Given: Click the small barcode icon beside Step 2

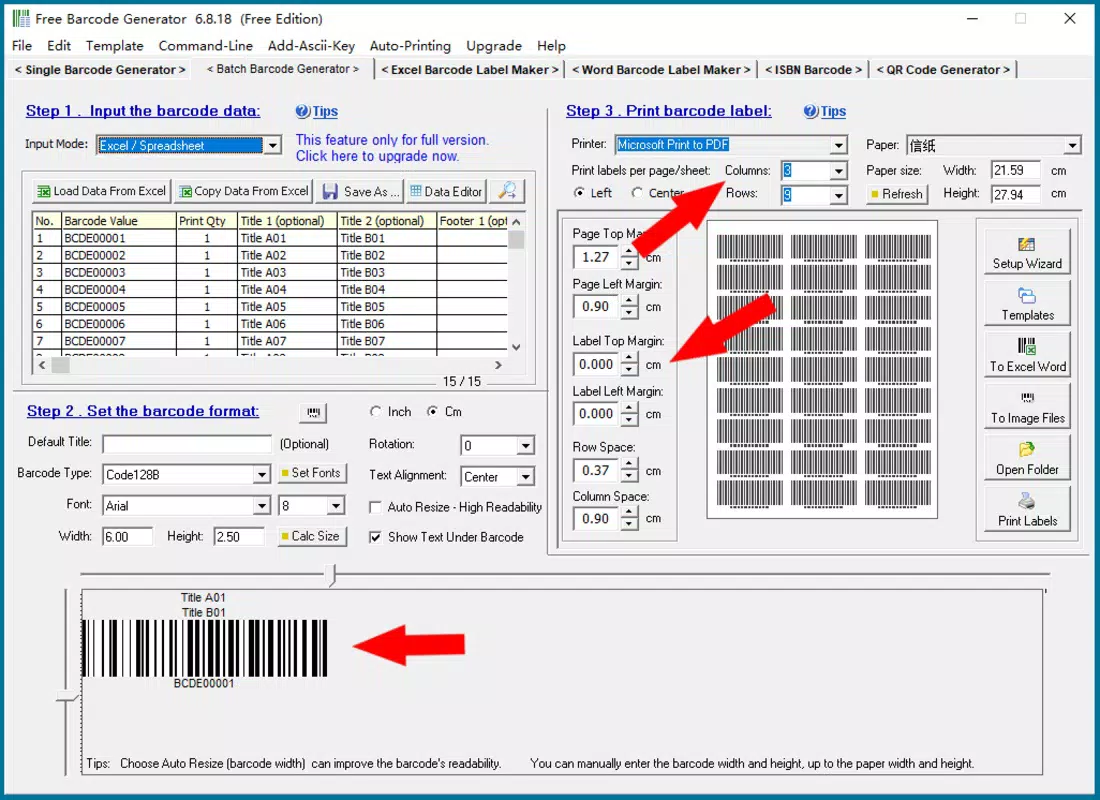Looking at the screenshot, I should point(313,413).
